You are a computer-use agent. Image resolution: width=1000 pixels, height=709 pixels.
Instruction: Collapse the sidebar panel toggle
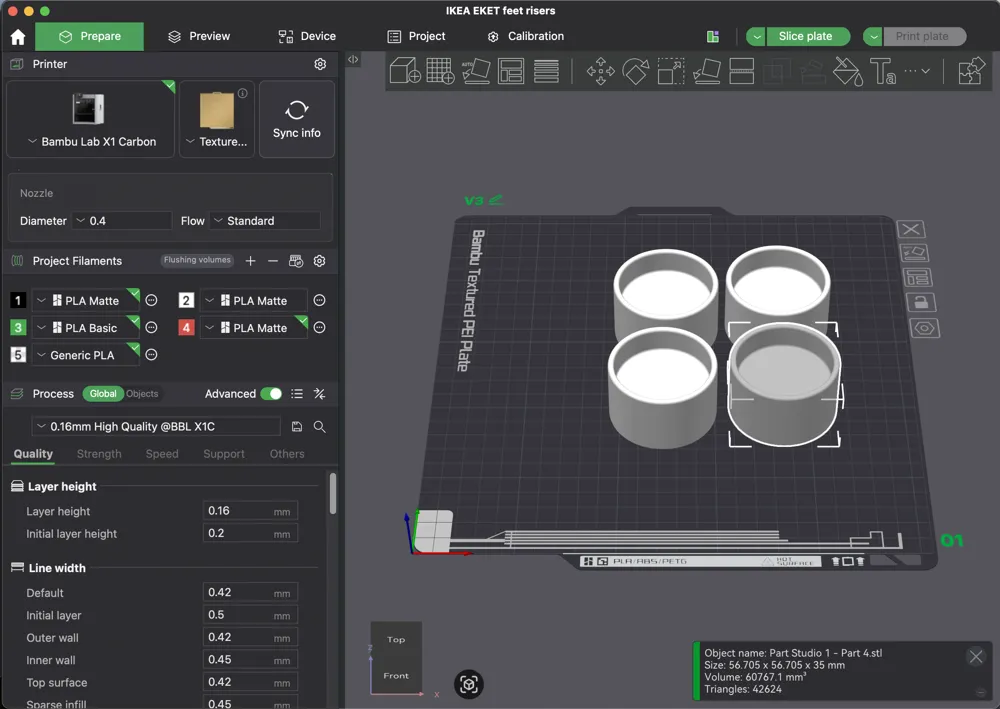click(x=353, y=59)
